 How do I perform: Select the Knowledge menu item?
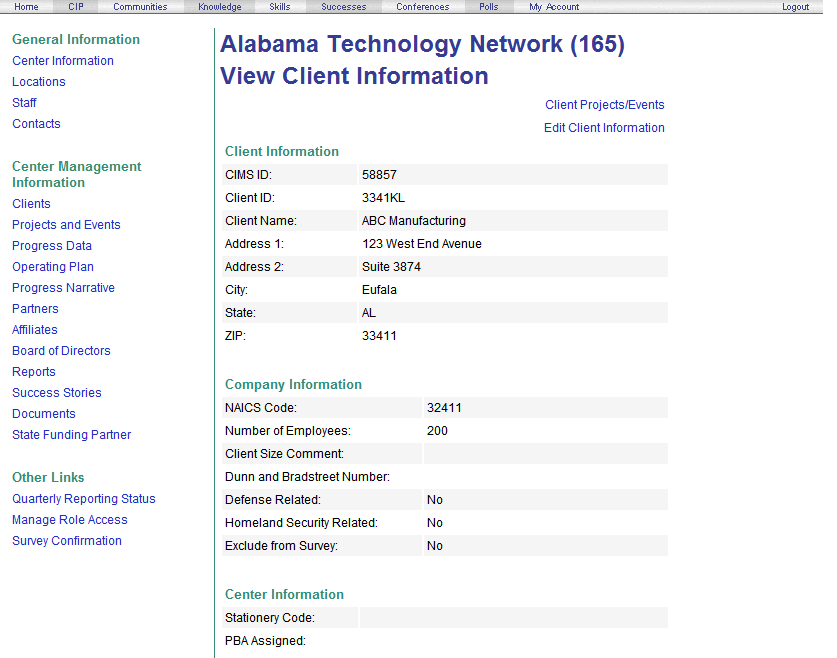pos(219,7)
